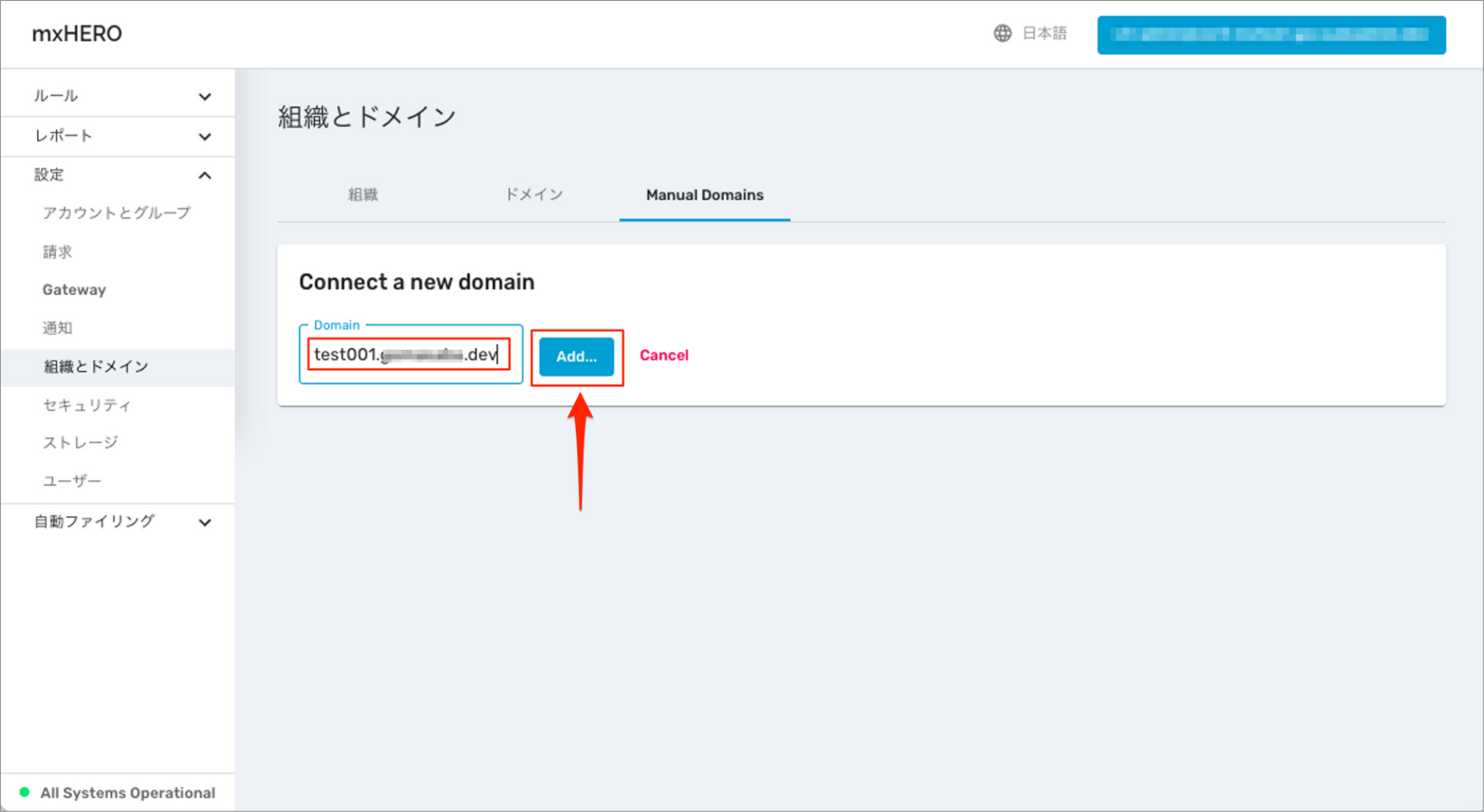Image resolution: width=1484 pixels, height=812 pixels.
Task: Click the green All Systems Operational status dot
Action: coord(23,793)
